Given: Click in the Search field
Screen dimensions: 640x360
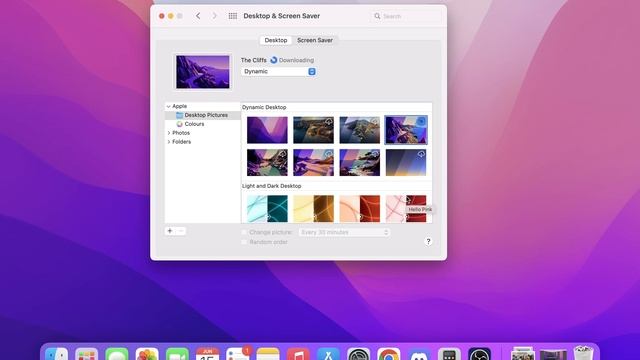Looking at the screenshot, I should click(406, 16).
